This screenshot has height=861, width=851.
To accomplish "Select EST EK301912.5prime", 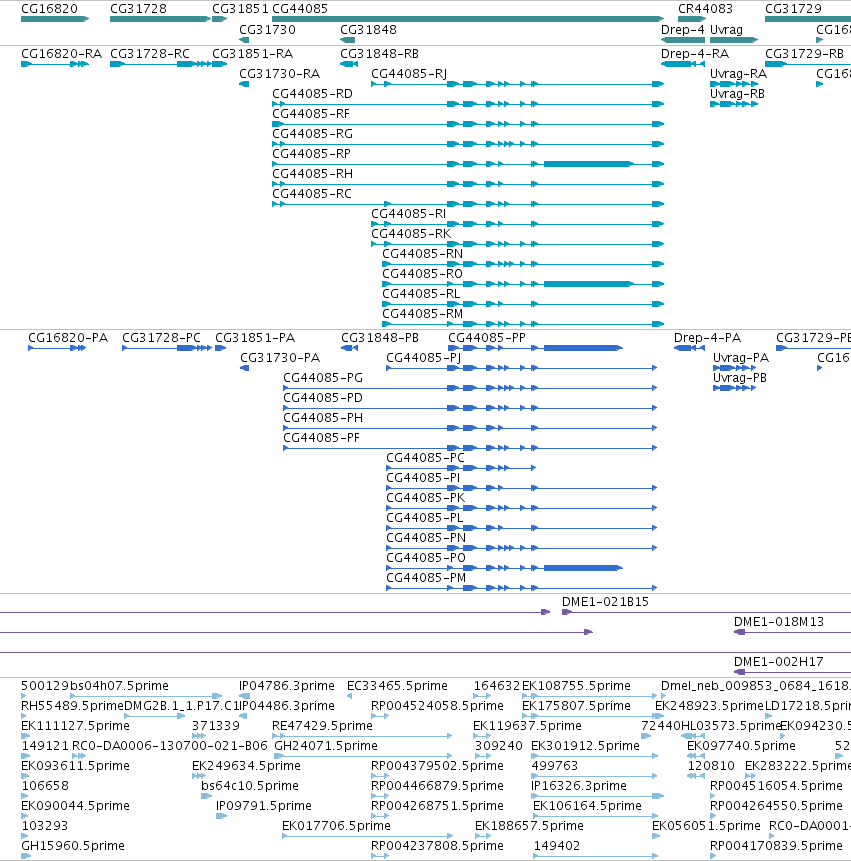I will pos(595,756).
